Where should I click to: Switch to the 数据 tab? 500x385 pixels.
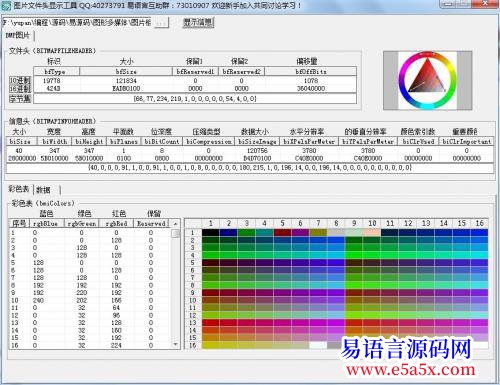[44, 190]
